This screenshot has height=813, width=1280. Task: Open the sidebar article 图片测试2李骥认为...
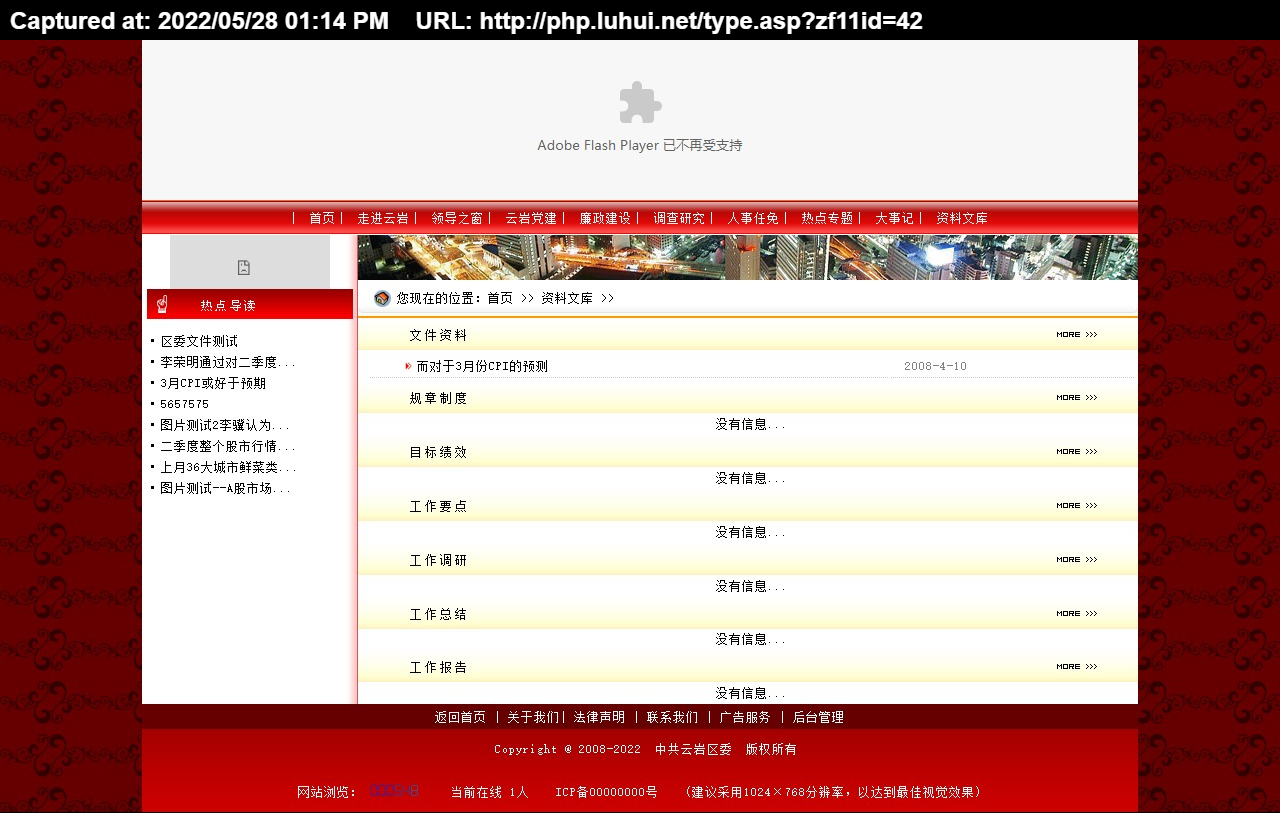point(225,425)
